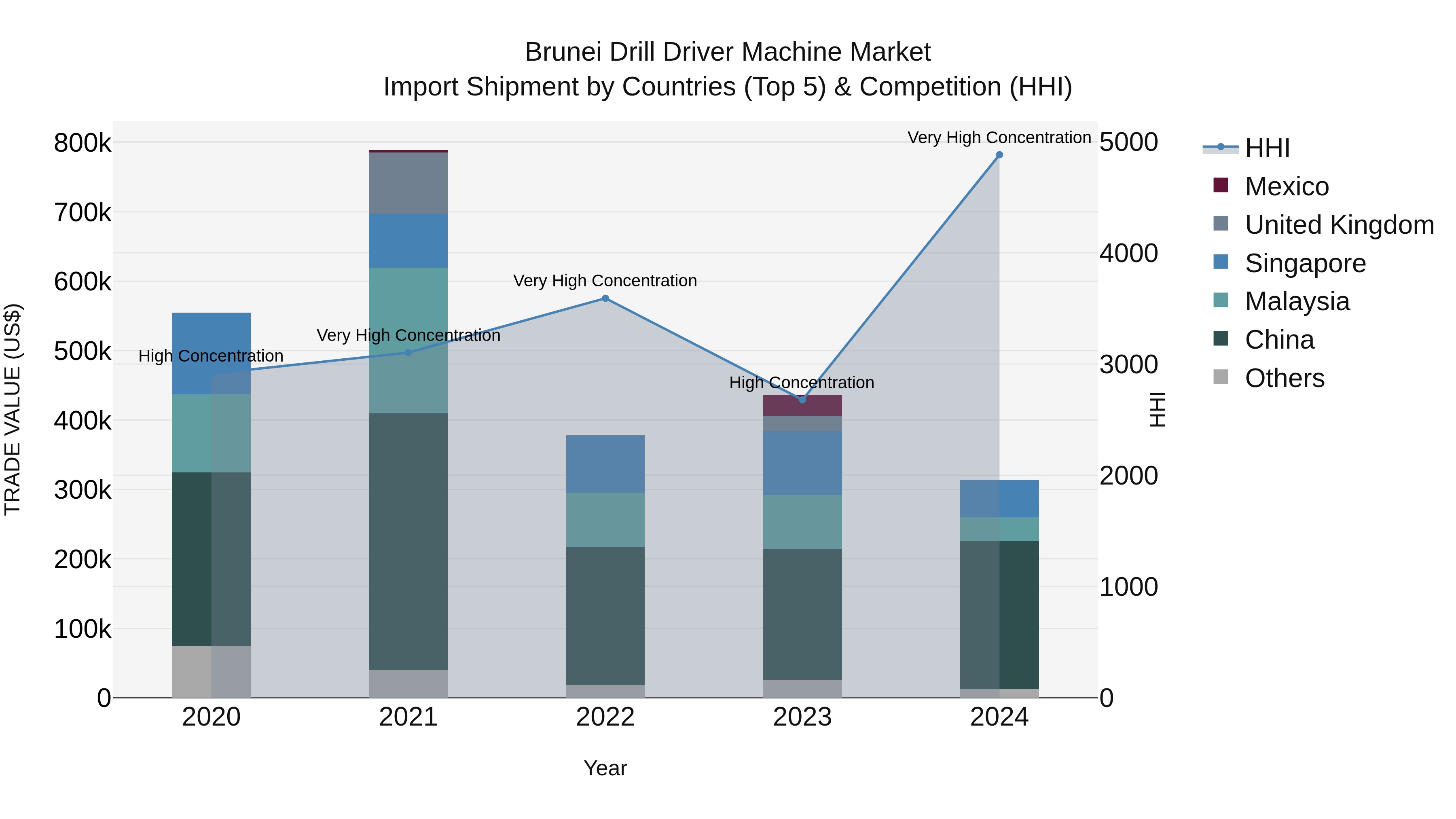Toggle the Mexico legend entry
The image size is (1456, 819).
(1271, 186)
